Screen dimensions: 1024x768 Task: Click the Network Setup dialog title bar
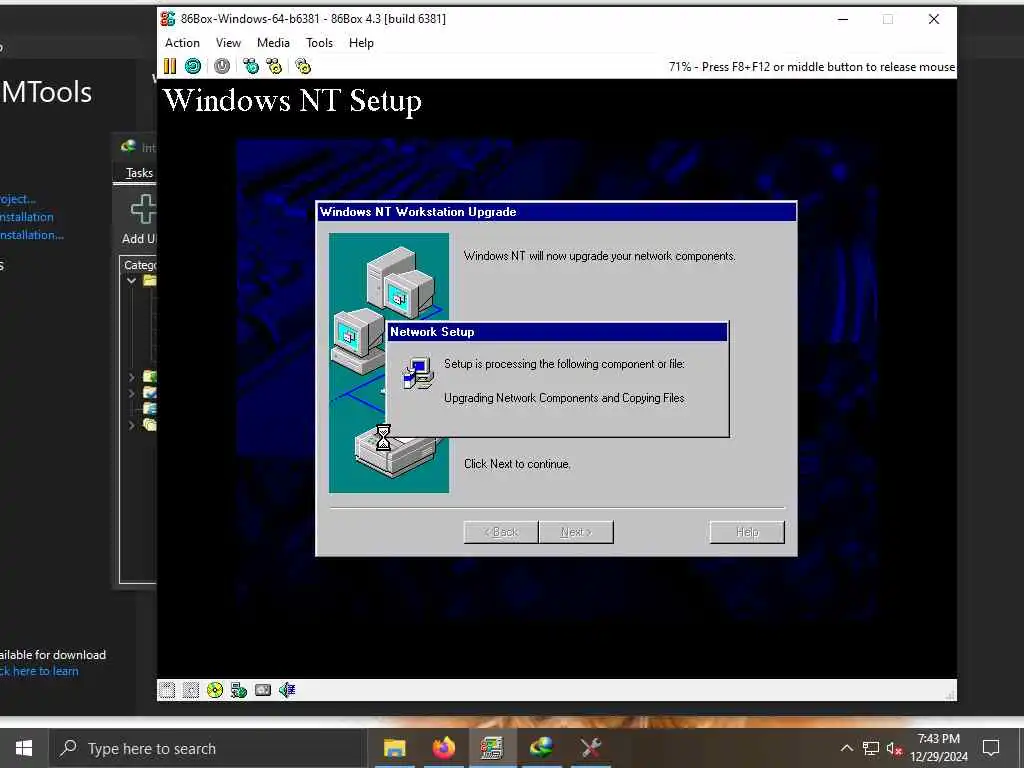[x=557, y=332]
